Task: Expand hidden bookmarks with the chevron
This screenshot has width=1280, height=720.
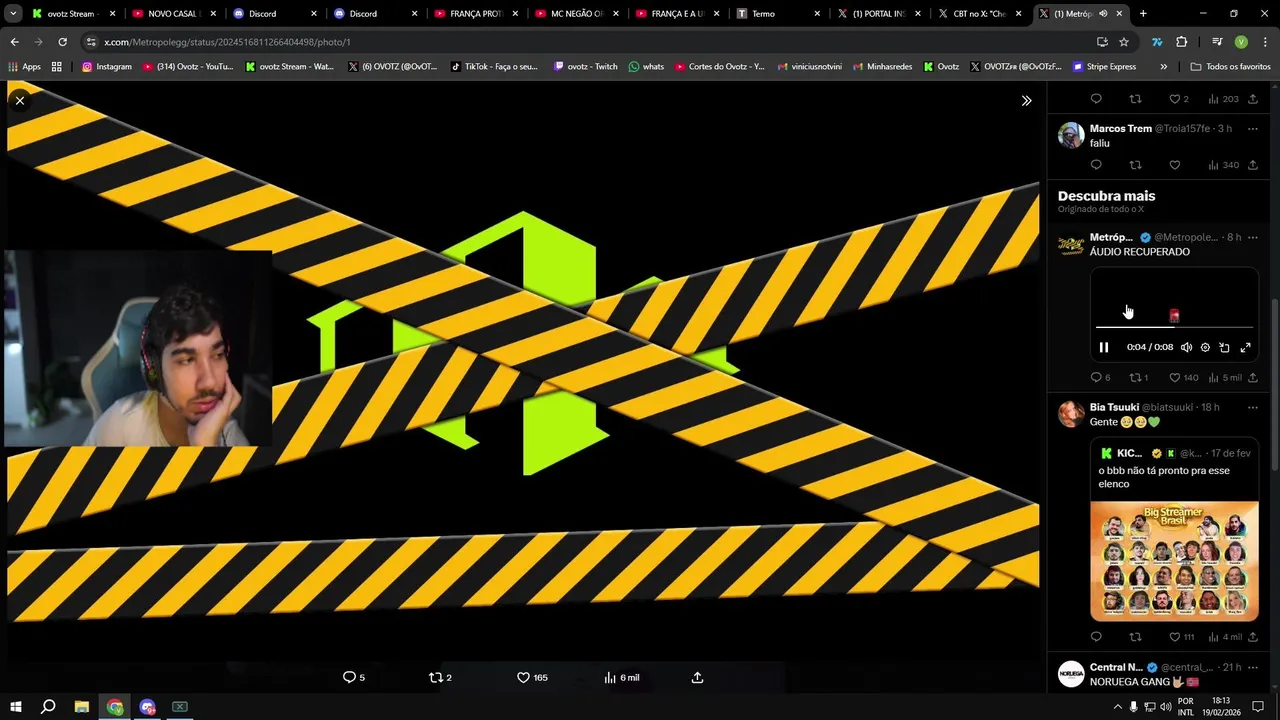Action: (1163, 66)
